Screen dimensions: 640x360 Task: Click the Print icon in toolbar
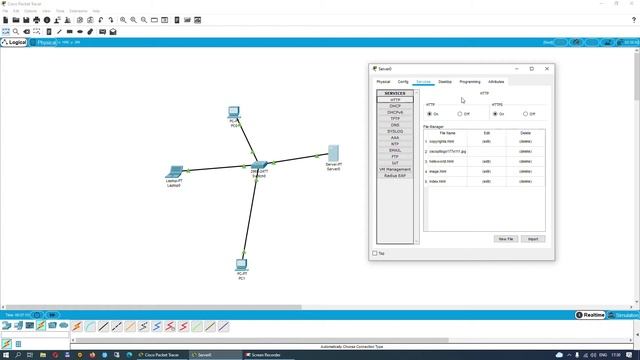point(37,20)
